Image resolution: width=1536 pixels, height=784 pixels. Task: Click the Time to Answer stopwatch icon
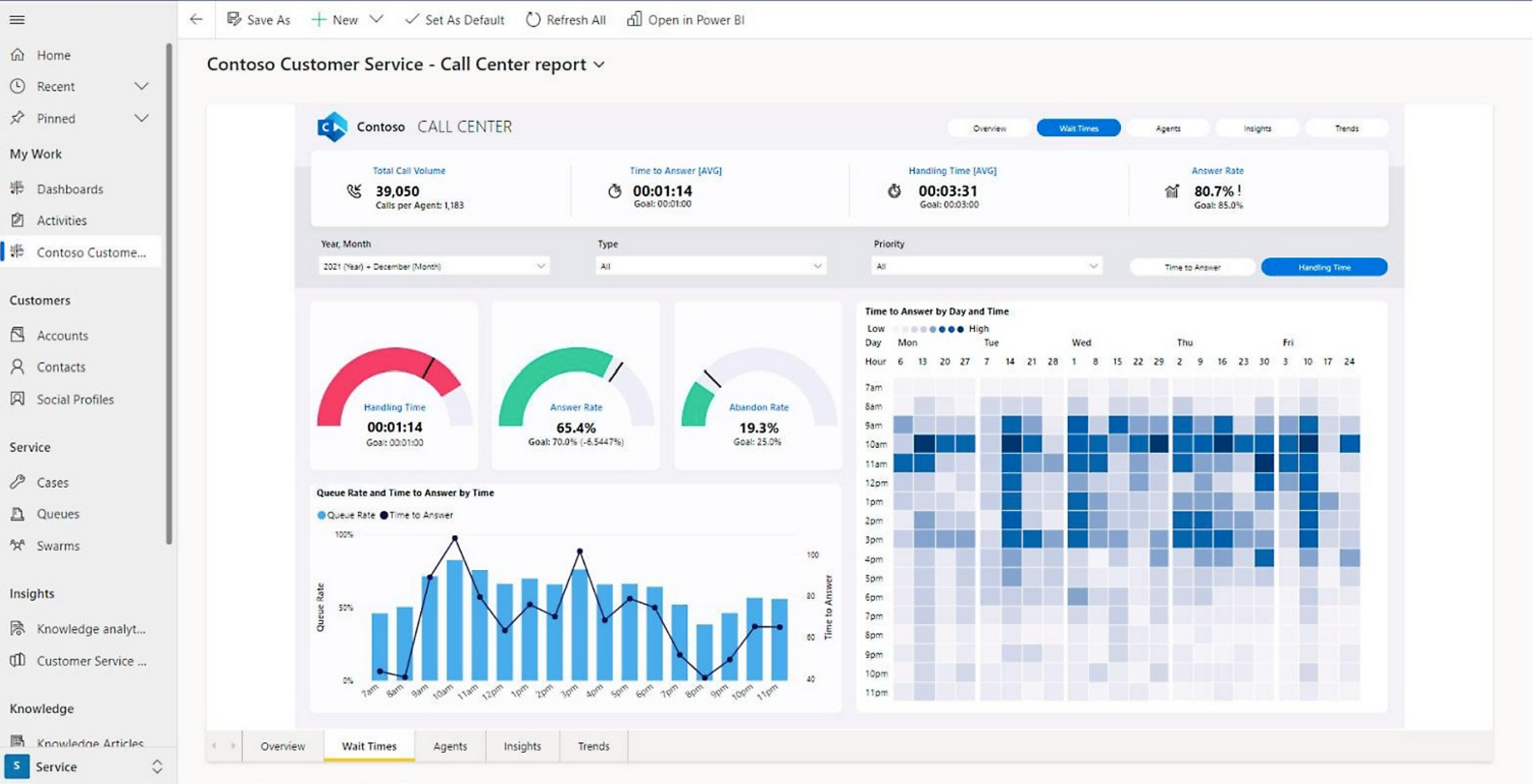pyautogui.click(x=615, y=191)
